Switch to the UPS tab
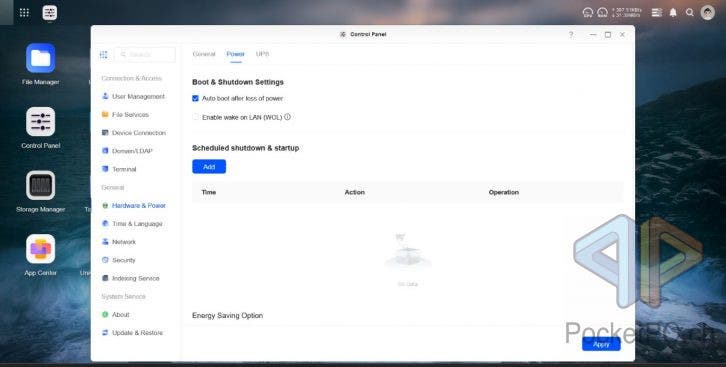Screen dimensions: 726x367 pos(262,54)
